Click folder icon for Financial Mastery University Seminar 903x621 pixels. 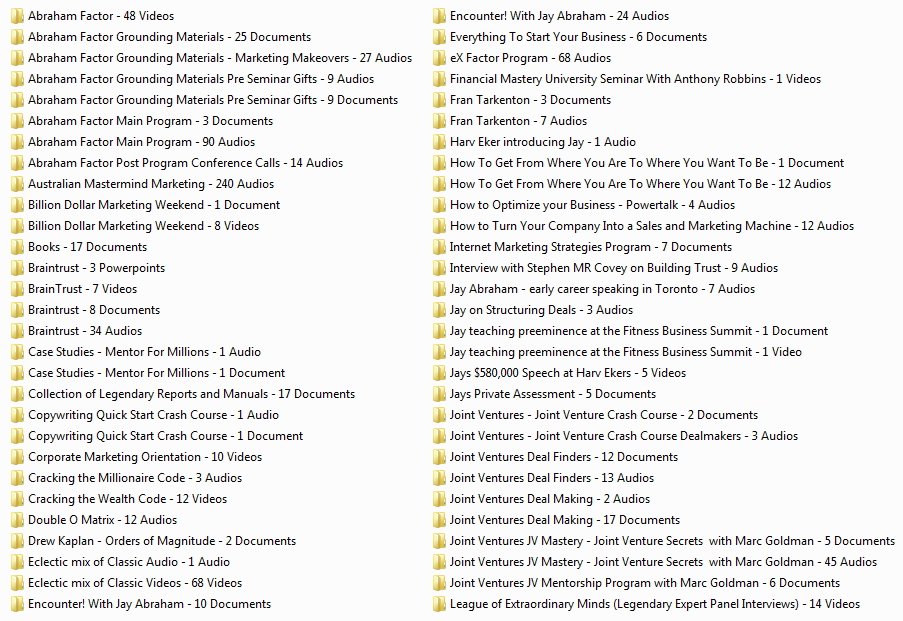click(439, 79)
